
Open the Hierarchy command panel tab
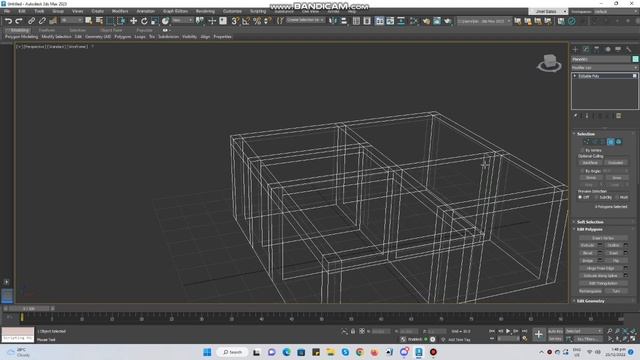point(597,49)
